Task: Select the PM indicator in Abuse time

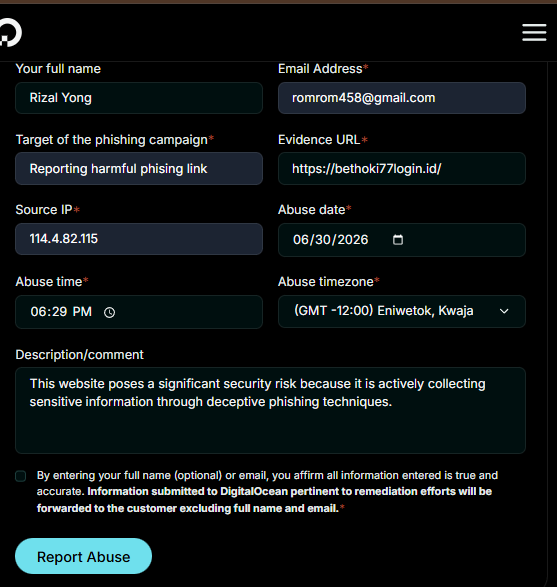Action: pyautogui.click(x=82, y=312)
